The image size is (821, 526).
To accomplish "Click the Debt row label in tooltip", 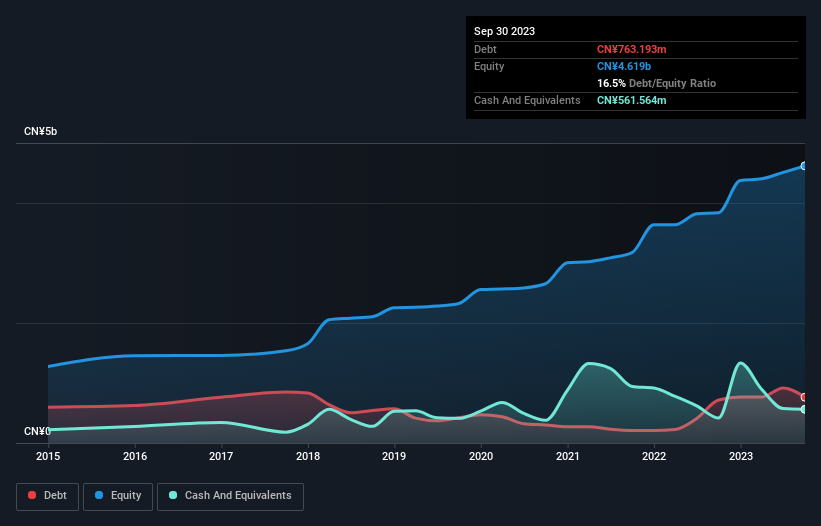I will click(485, 49).
